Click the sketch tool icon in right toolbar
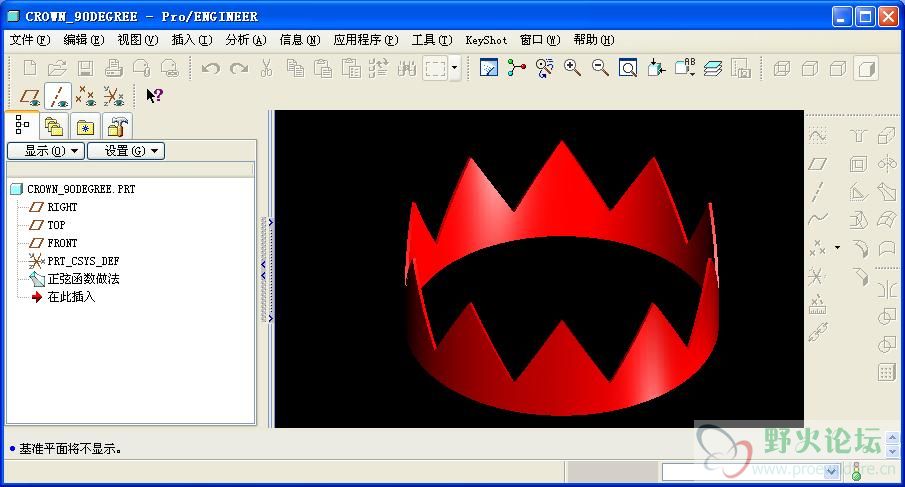This screenshot has height=487, width=905. [817, 136]
